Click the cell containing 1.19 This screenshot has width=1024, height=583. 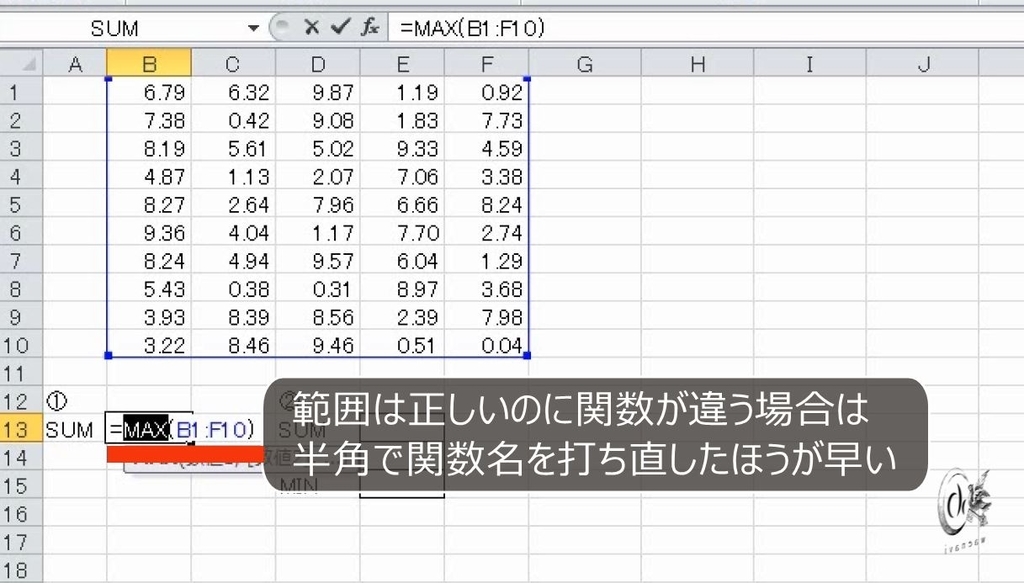pos(402,92)
